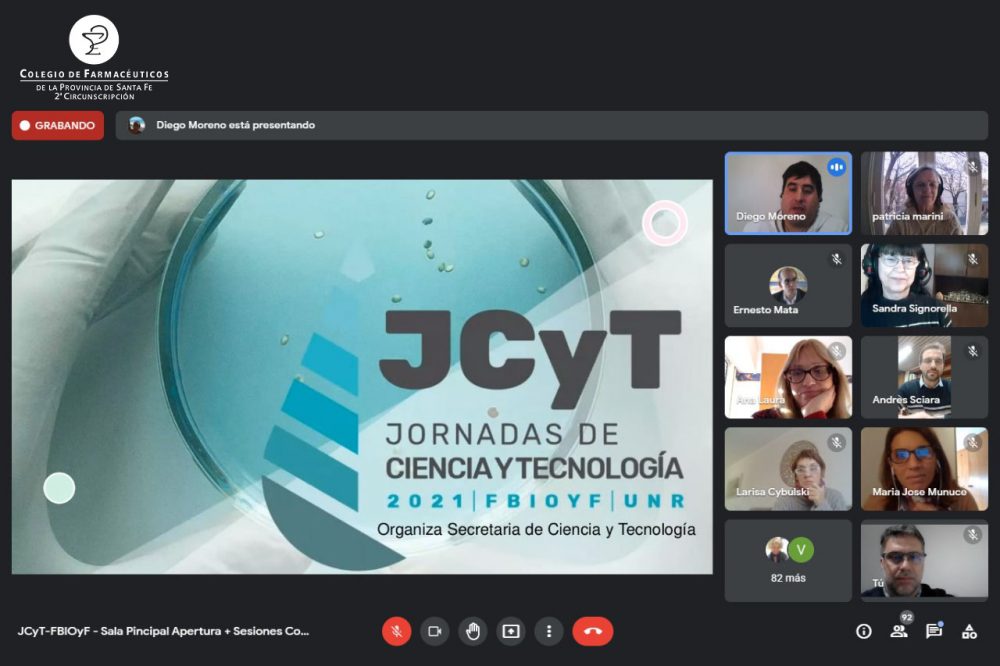The height and width of the screenshot is (666, 1000).
Task: Open the 82 más participants tile
Action: (788, 561)
